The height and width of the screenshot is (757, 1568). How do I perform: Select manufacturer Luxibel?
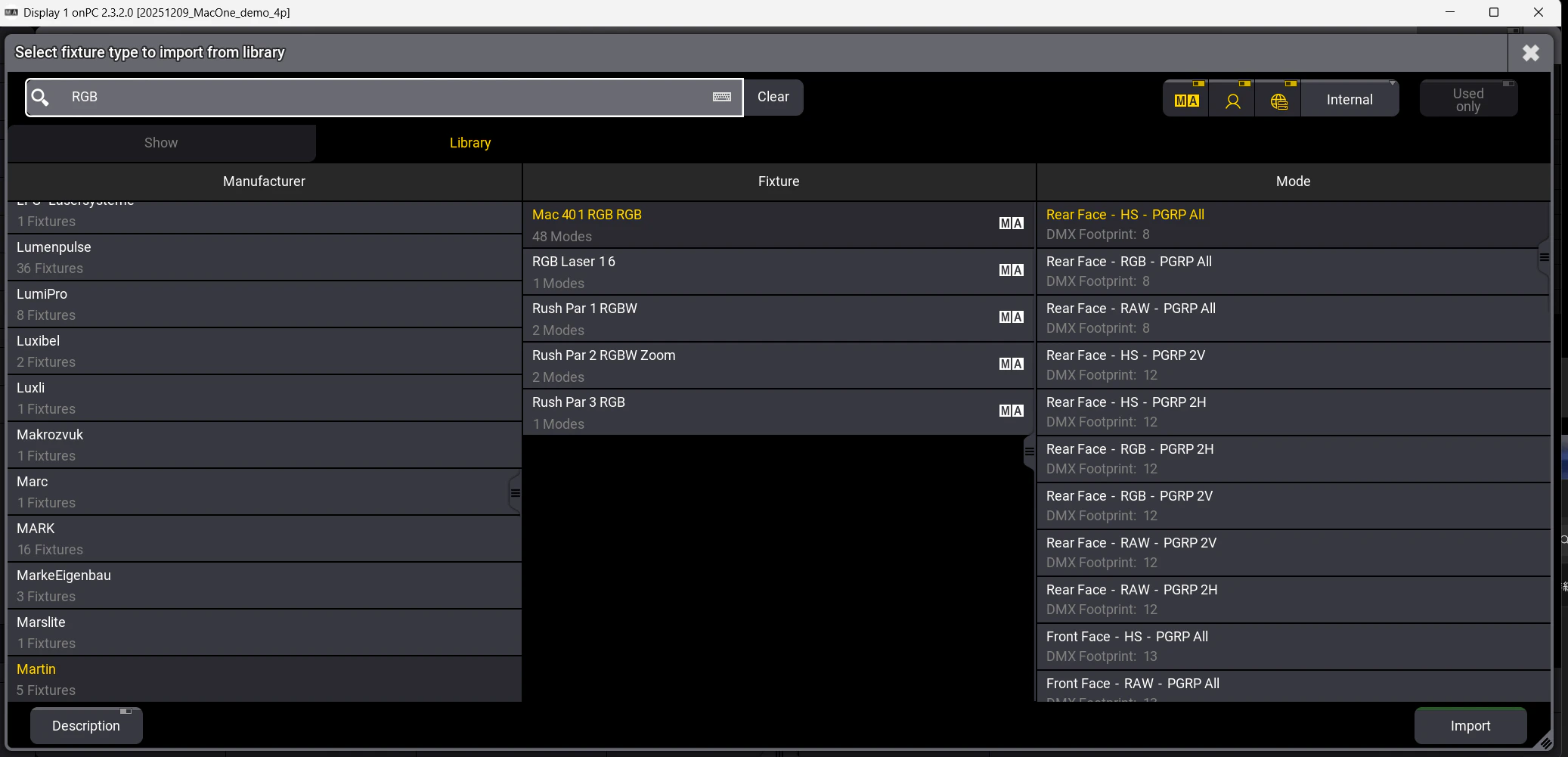point(265,352)
